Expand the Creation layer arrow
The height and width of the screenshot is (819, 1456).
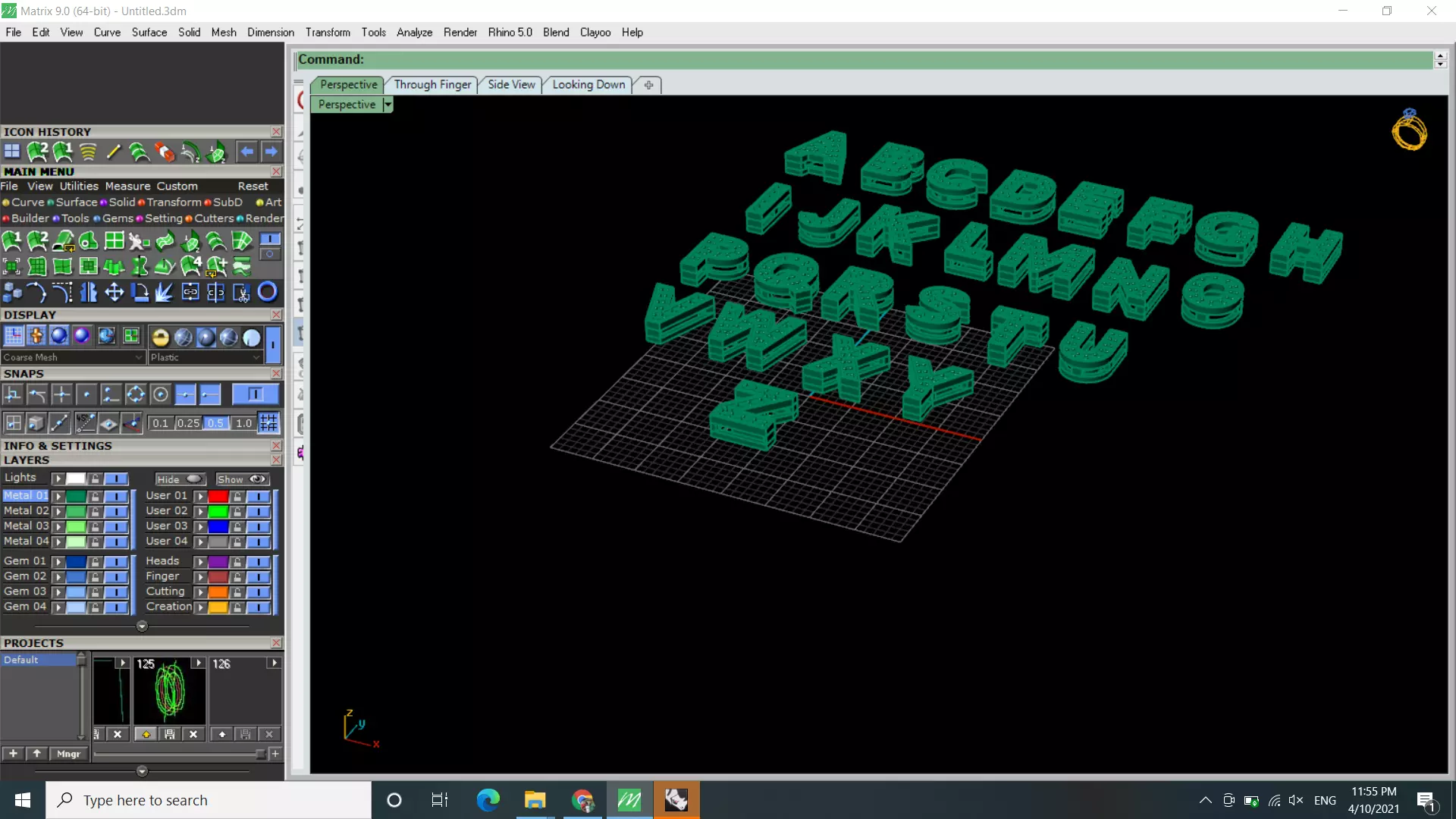coord(200,607)
